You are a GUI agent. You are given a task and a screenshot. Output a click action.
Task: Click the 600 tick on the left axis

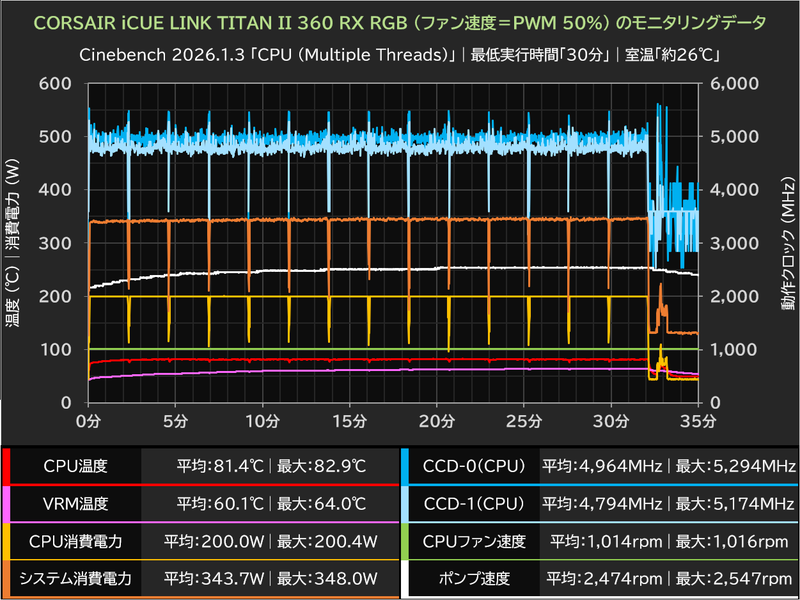[x=55, y=84]
